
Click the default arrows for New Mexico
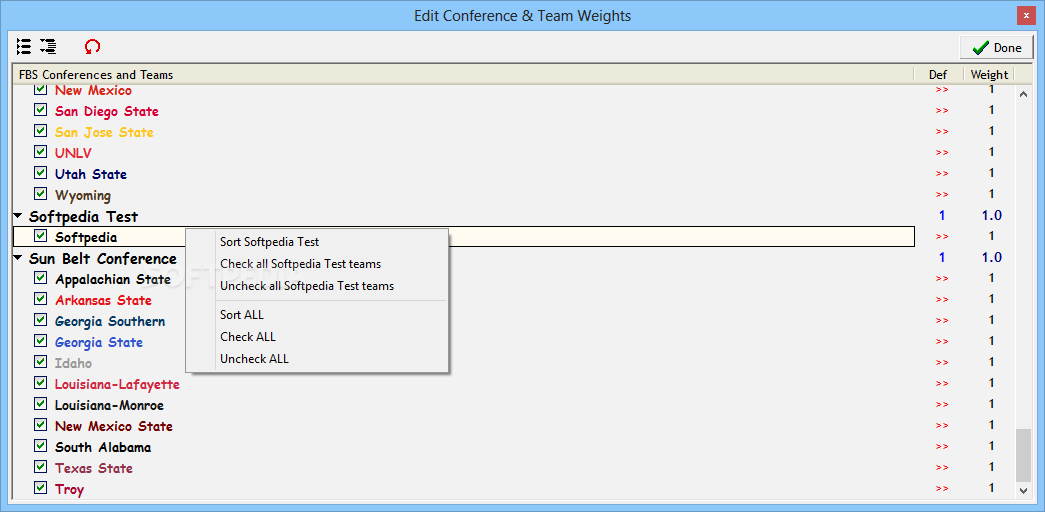coord(942,89)
